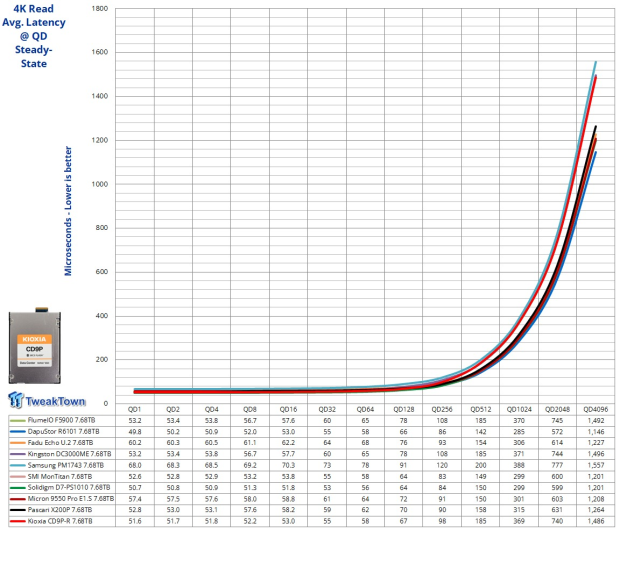Screen dimensions: 620x568
Task: Click the QD2048 column header
Action: (558, 409)
